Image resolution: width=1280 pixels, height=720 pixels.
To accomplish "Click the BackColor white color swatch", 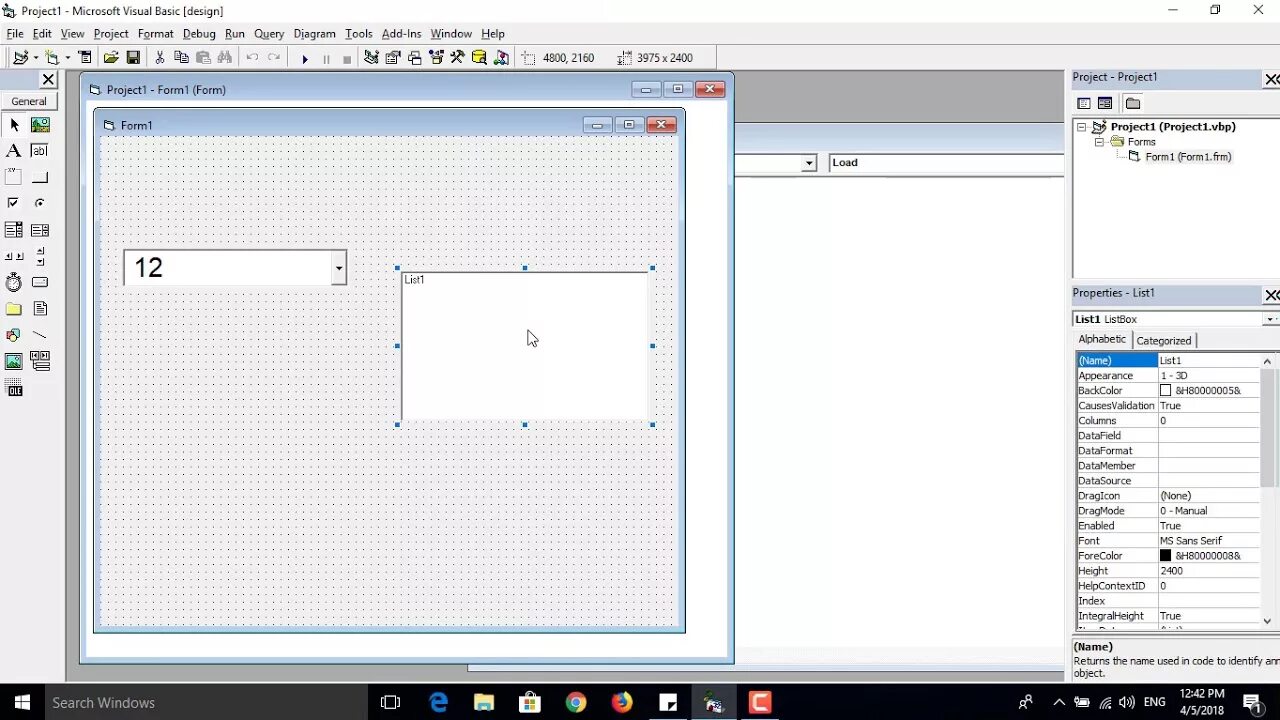I will coord(1166,391).
